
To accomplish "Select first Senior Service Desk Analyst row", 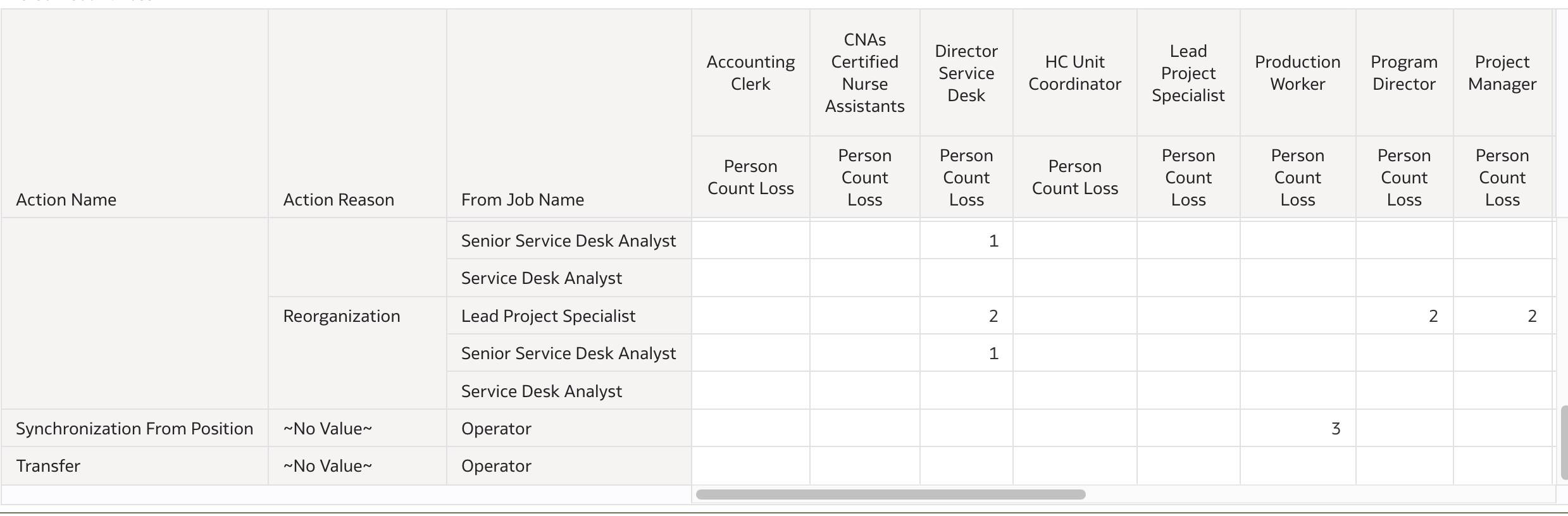I will tap(568, 241).
